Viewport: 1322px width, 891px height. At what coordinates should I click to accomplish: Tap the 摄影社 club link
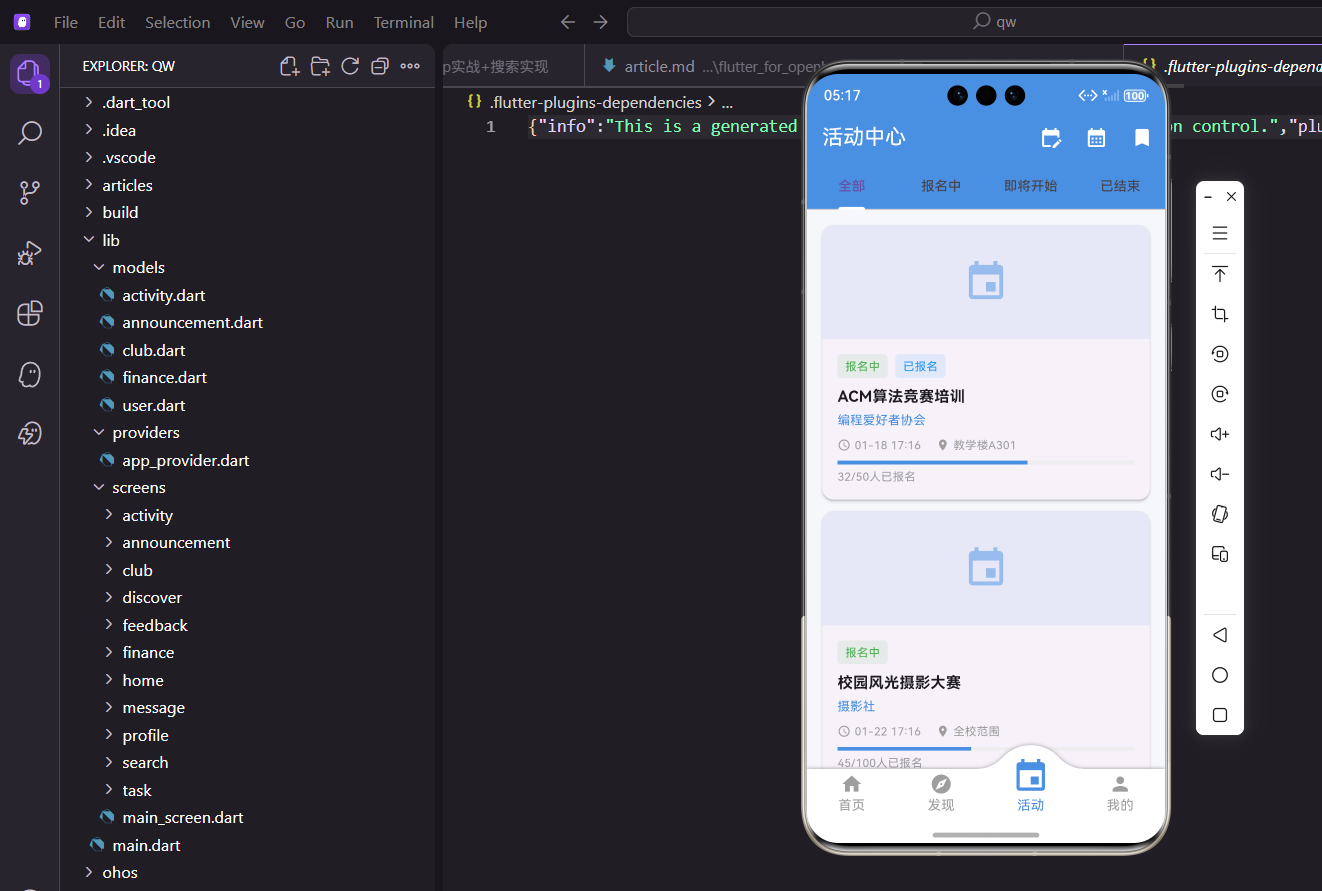click(856, 706)
